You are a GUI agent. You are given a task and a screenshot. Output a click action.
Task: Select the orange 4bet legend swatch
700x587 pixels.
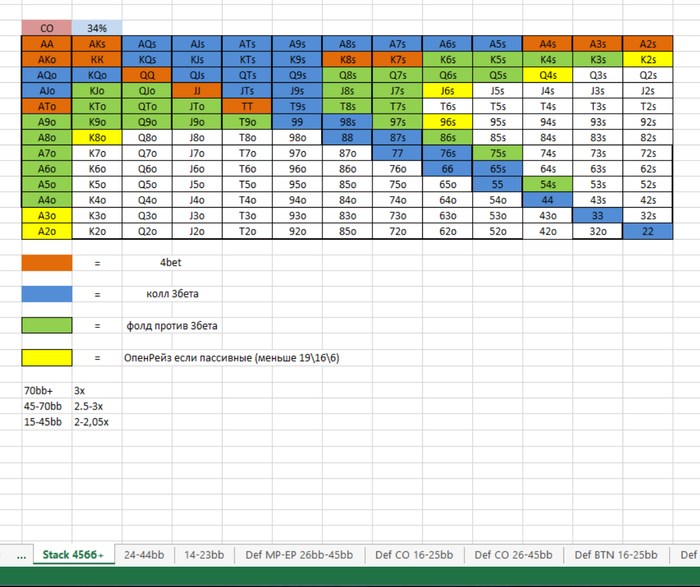click(47, 263)
